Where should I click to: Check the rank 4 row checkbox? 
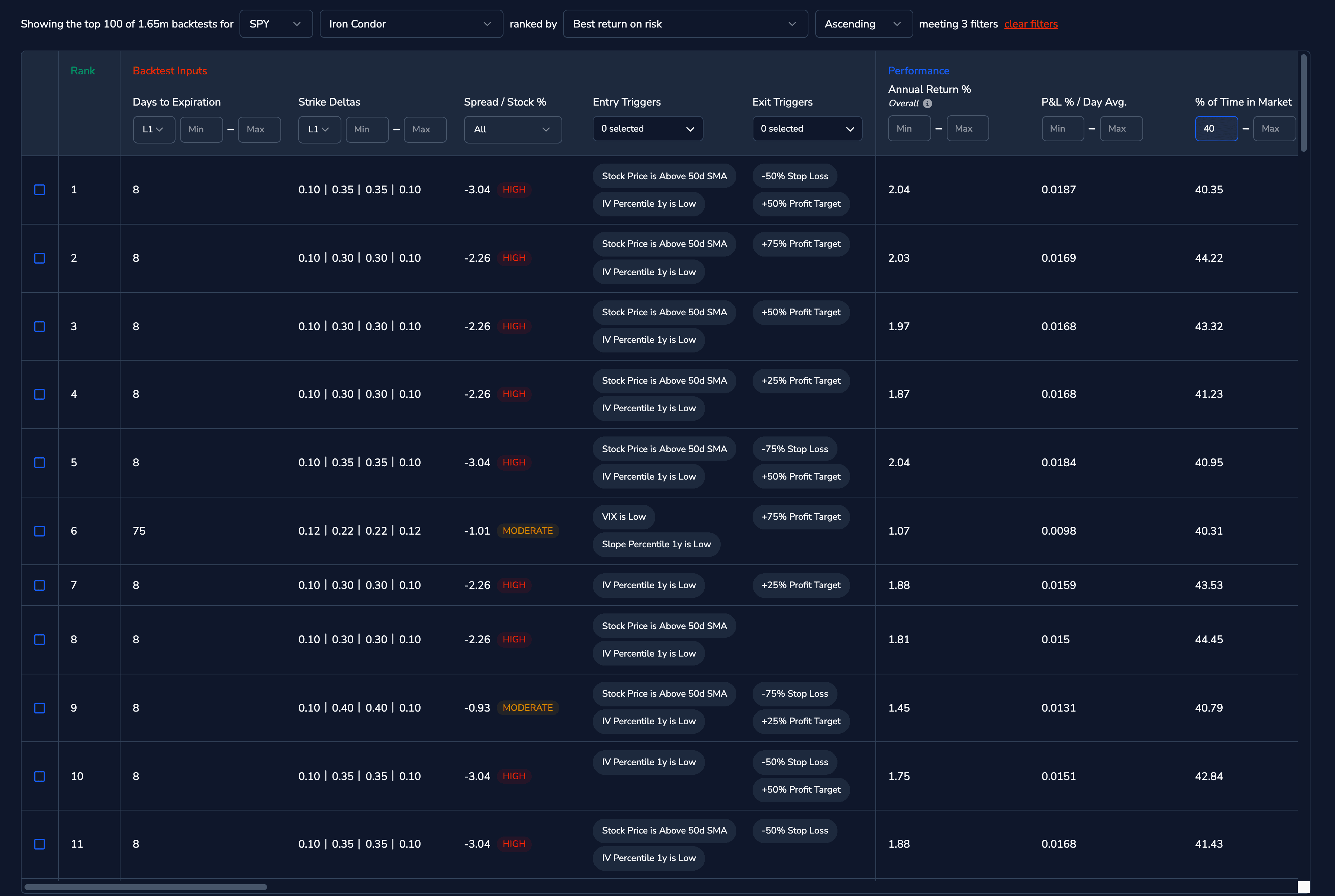[39, 394]
